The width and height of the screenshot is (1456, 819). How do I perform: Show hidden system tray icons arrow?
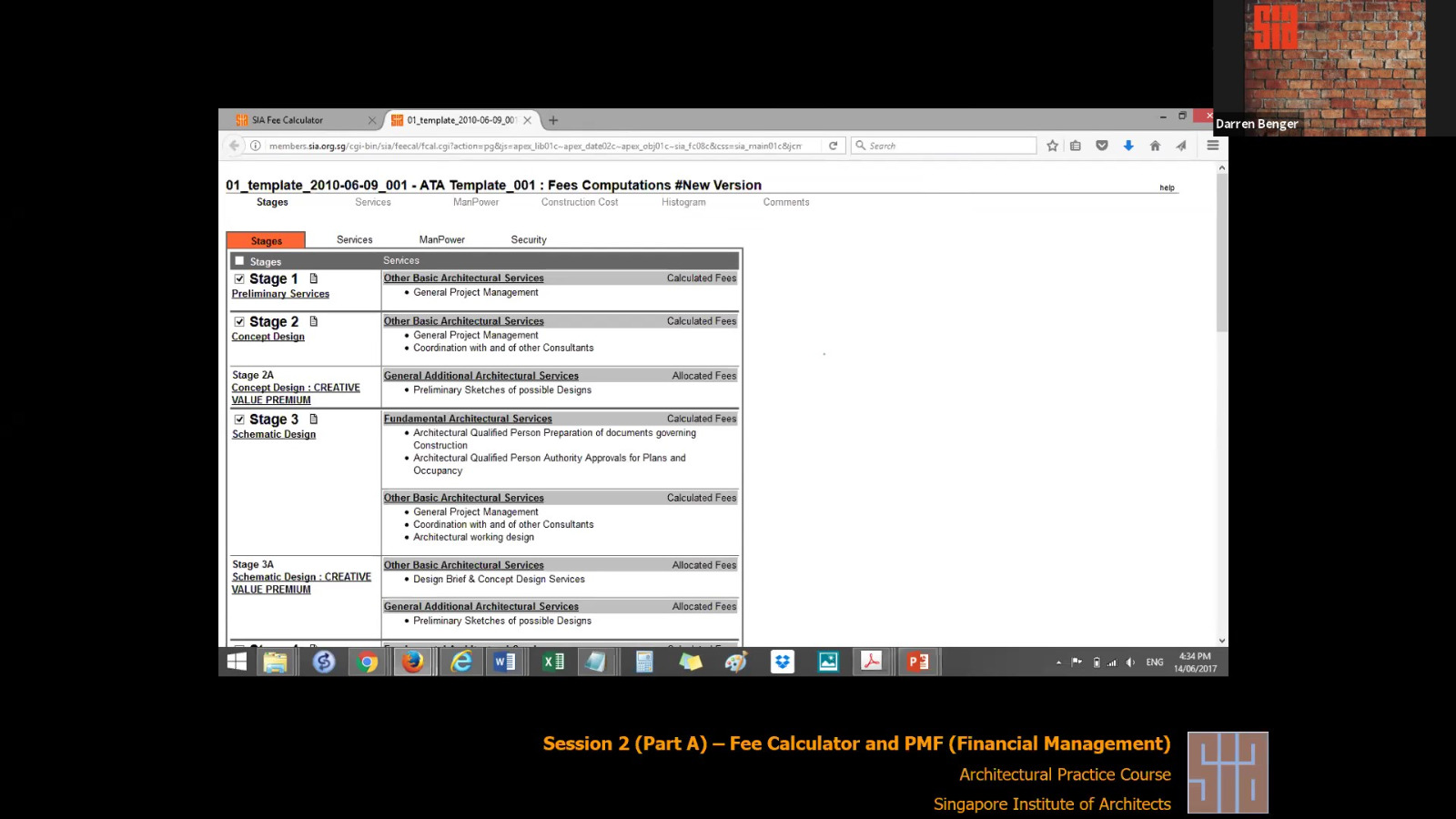point(1058,662)
